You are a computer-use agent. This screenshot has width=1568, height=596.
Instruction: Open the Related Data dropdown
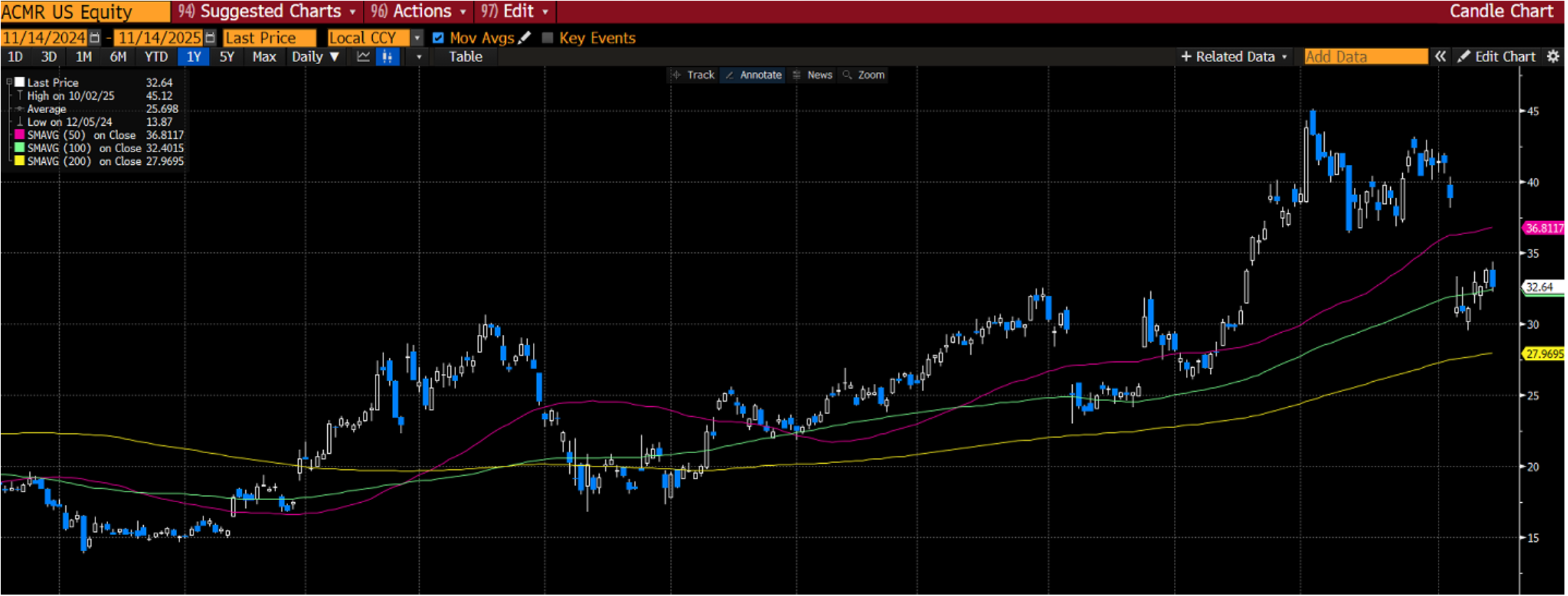[x=1234, y=57]
